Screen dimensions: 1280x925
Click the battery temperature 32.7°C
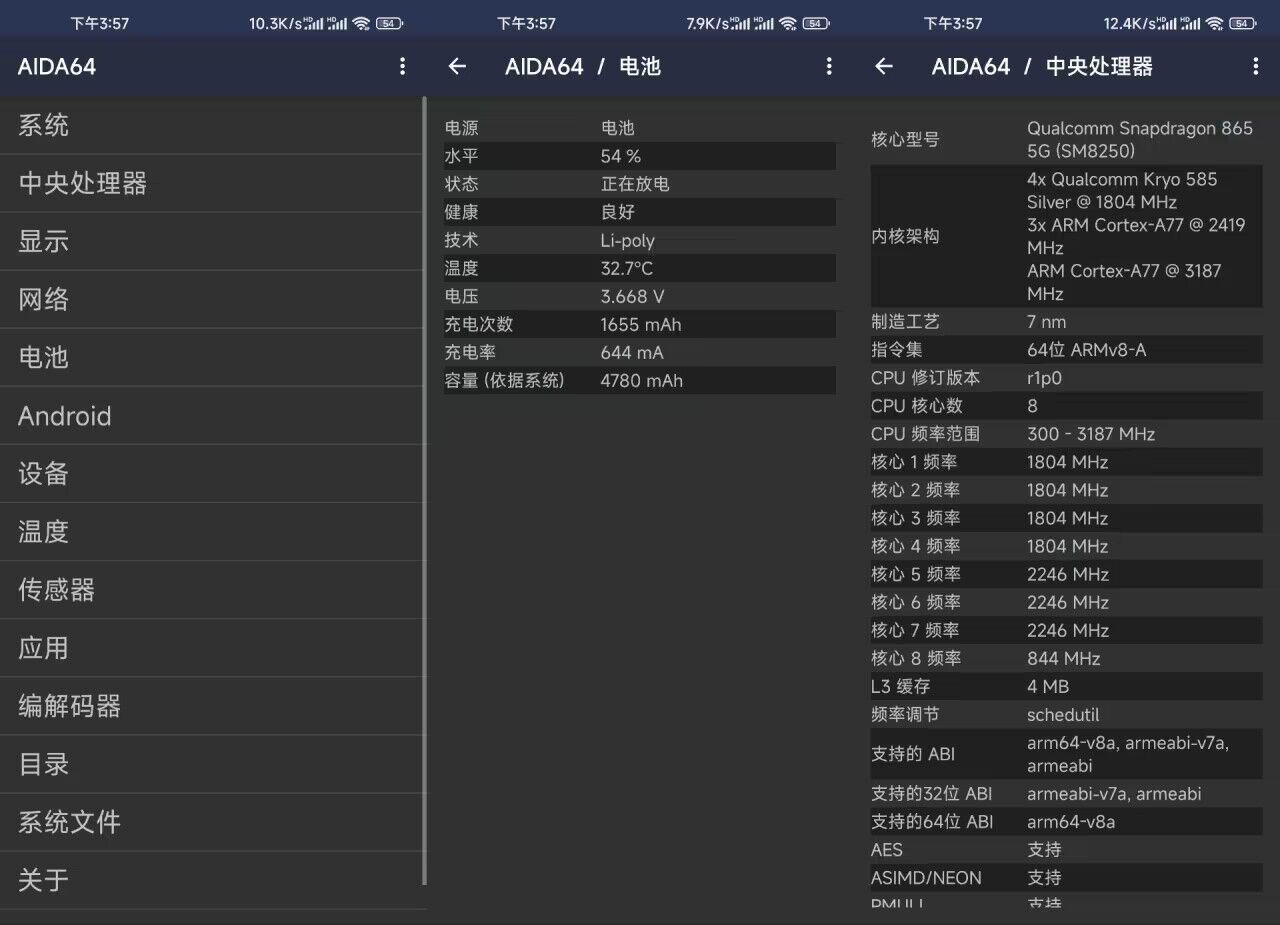click(x=627, y=268)
